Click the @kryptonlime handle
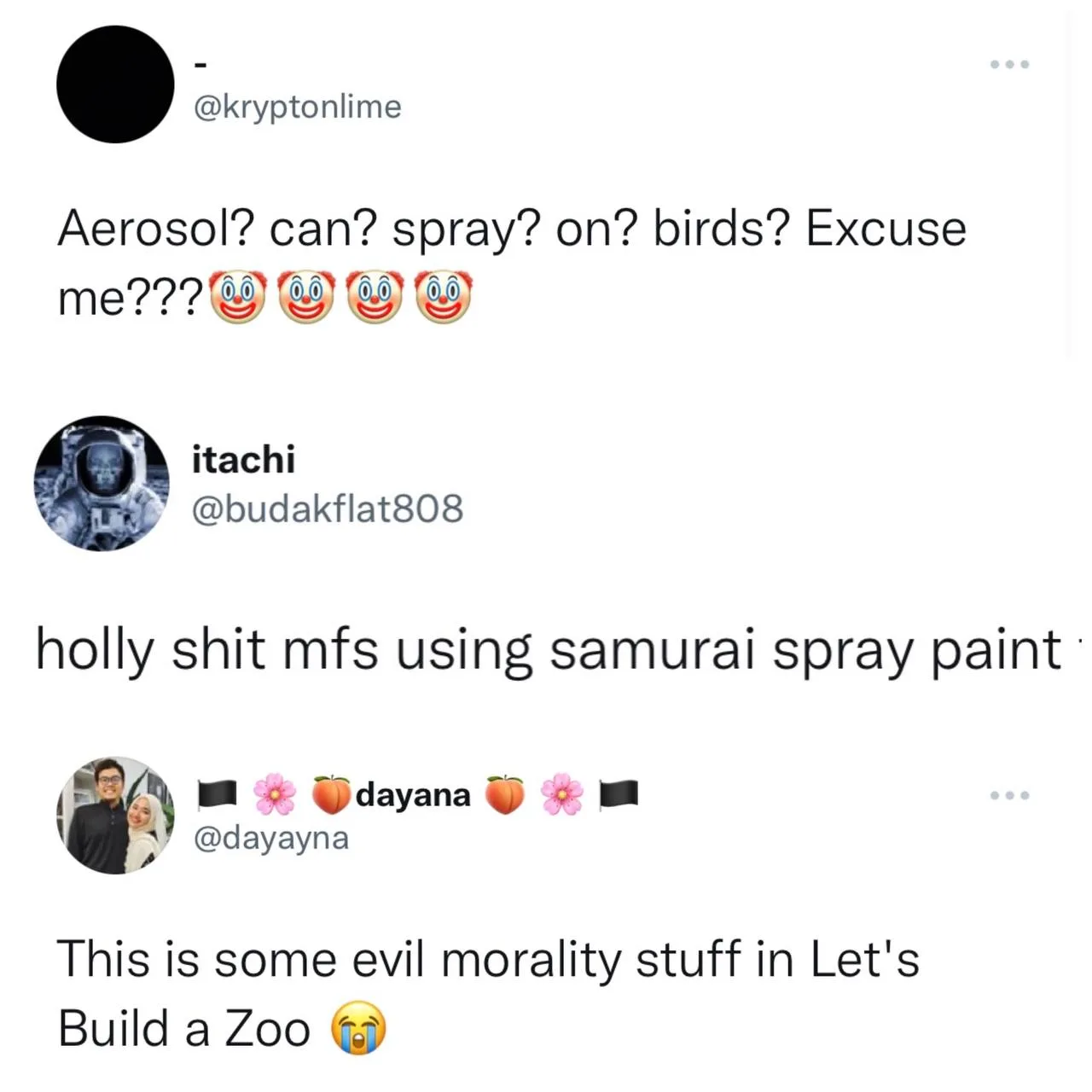 298,107
